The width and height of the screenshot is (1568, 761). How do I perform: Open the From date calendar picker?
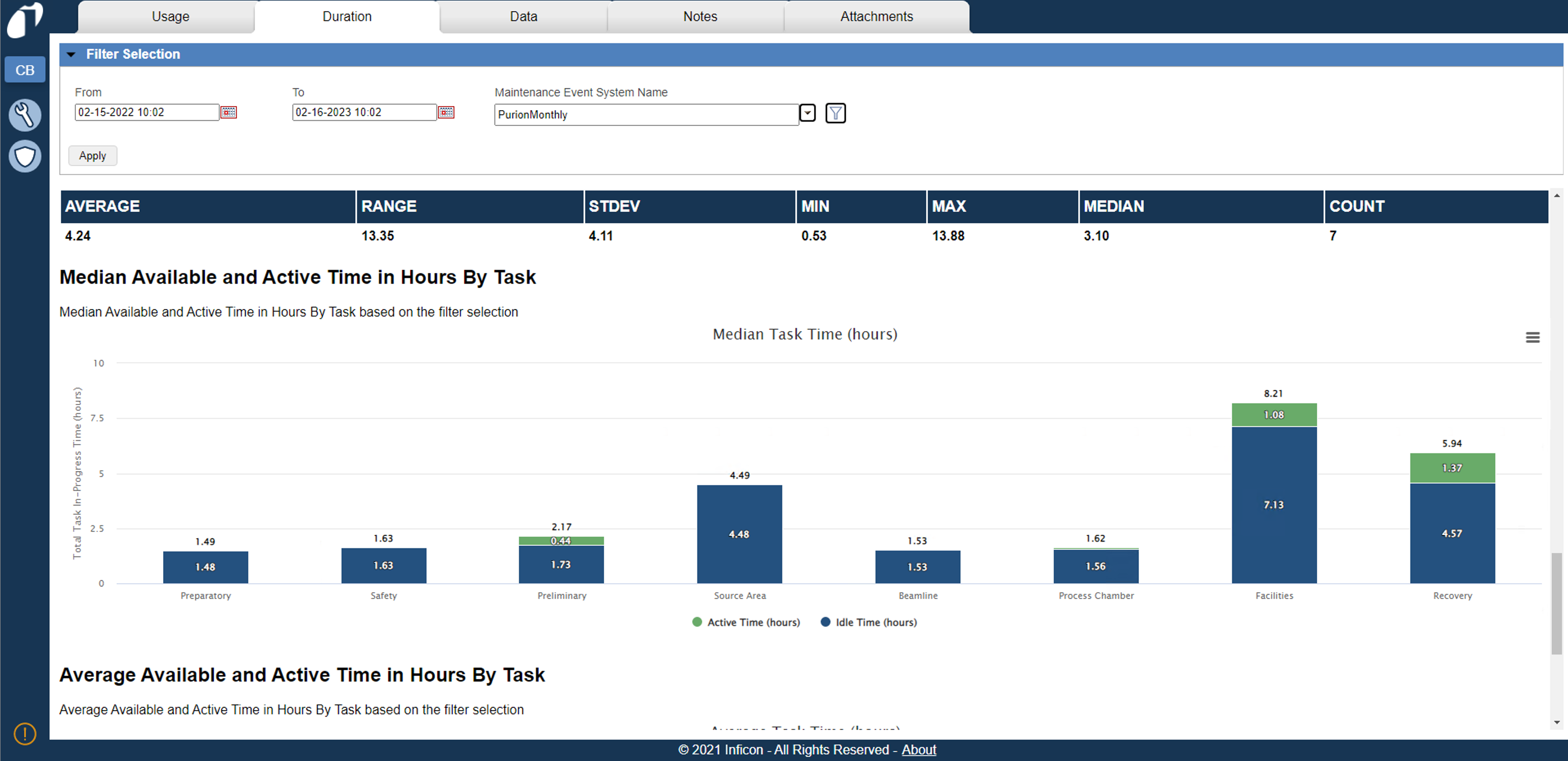[228, 112]
